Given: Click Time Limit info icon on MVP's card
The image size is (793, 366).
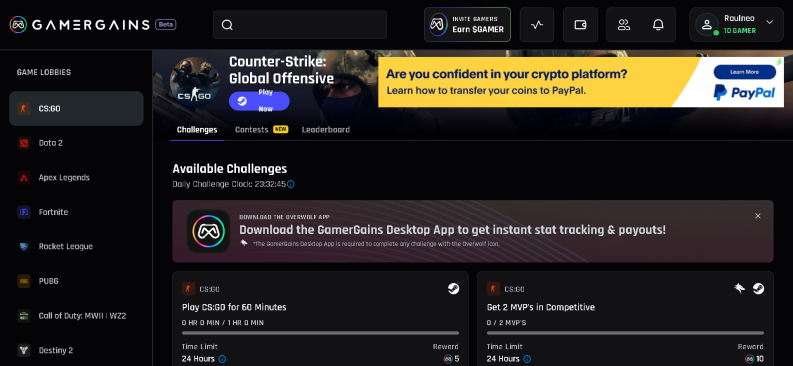Looking at the screenshot, I should 527,359.
